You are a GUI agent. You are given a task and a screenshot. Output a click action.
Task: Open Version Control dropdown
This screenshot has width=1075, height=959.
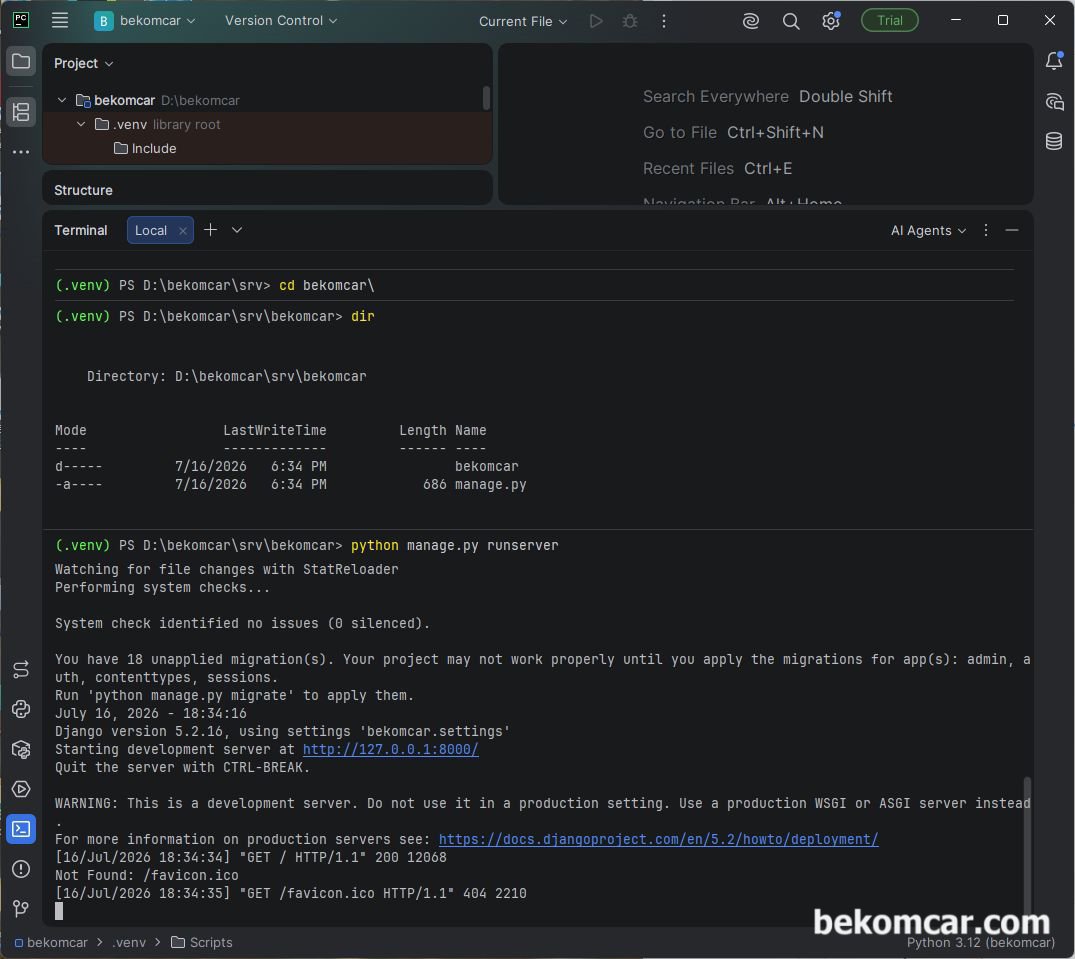[281, 21]
